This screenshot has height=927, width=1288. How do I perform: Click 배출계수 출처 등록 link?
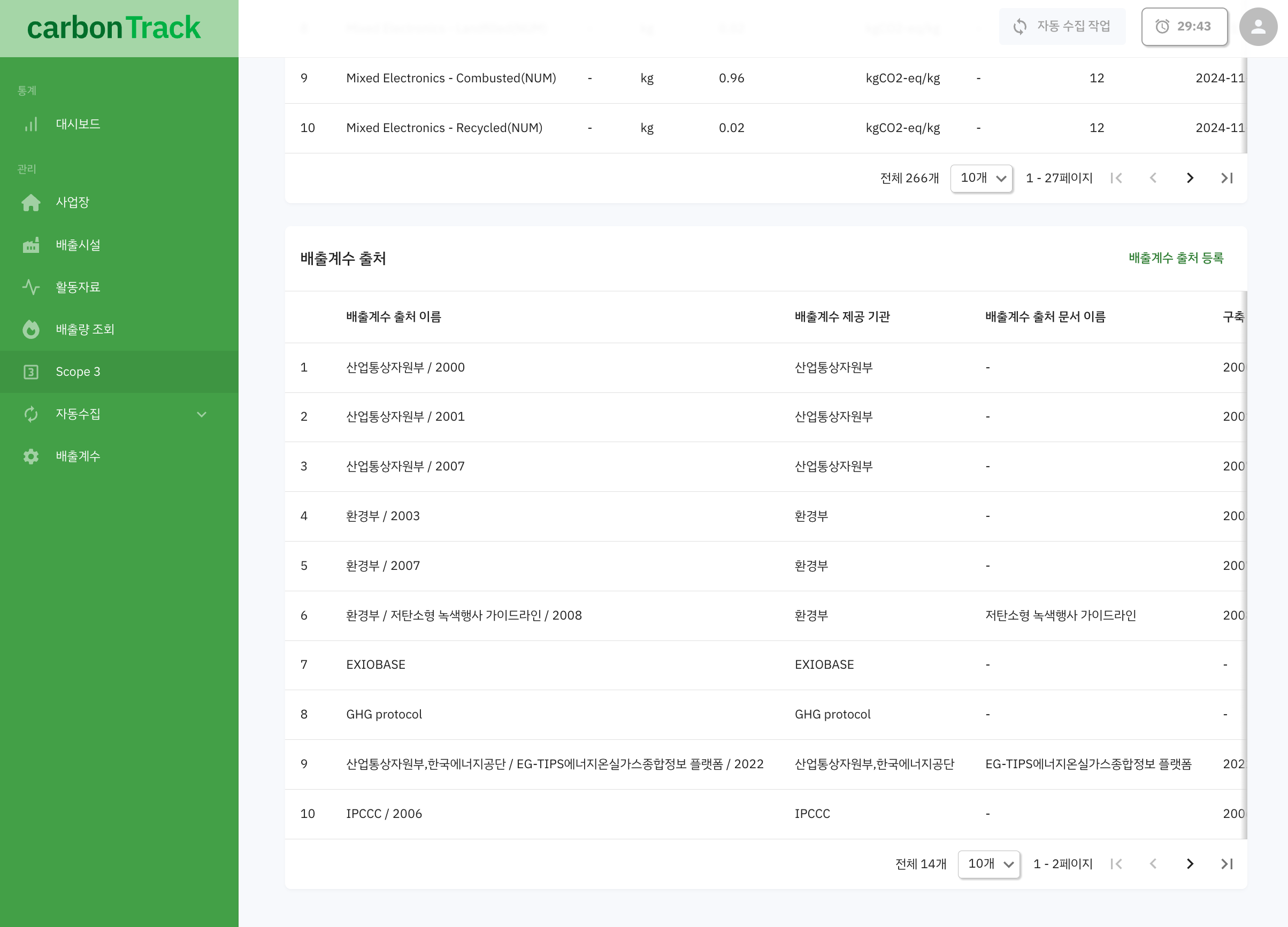[1176, 258]
